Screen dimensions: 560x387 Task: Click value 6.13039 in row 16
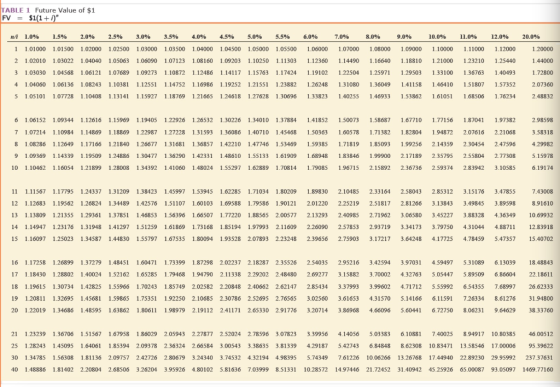point(505,262)
